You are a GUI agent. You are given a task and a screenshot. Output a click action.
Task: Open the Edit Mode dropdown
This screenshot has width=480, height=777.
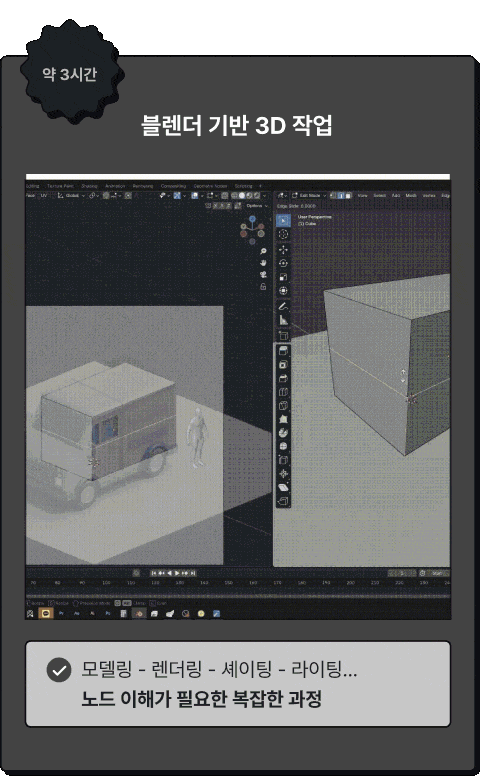coord(309,196)
